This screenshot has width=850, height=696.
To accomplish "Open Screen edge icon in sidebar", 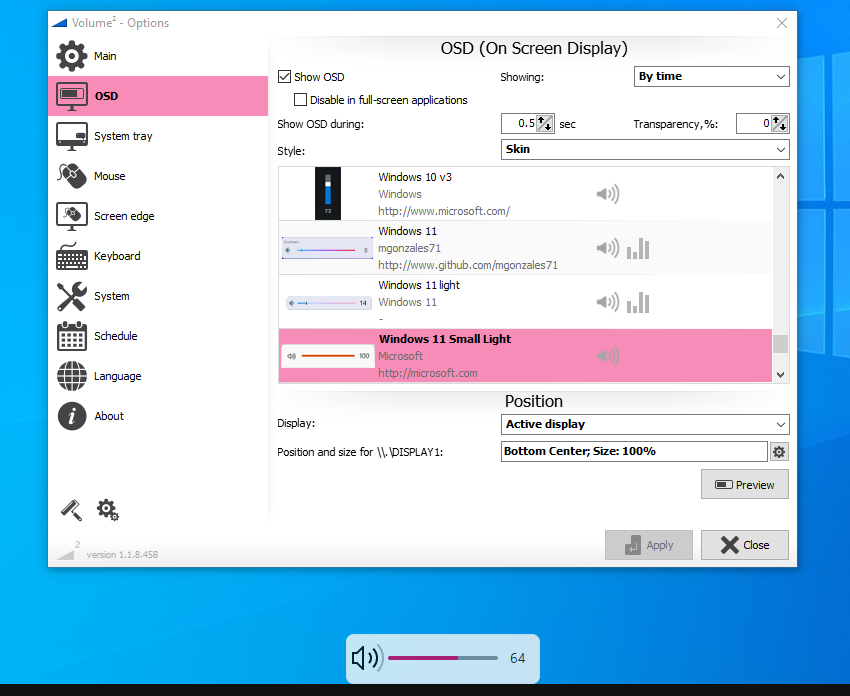I will coord(72,216).
